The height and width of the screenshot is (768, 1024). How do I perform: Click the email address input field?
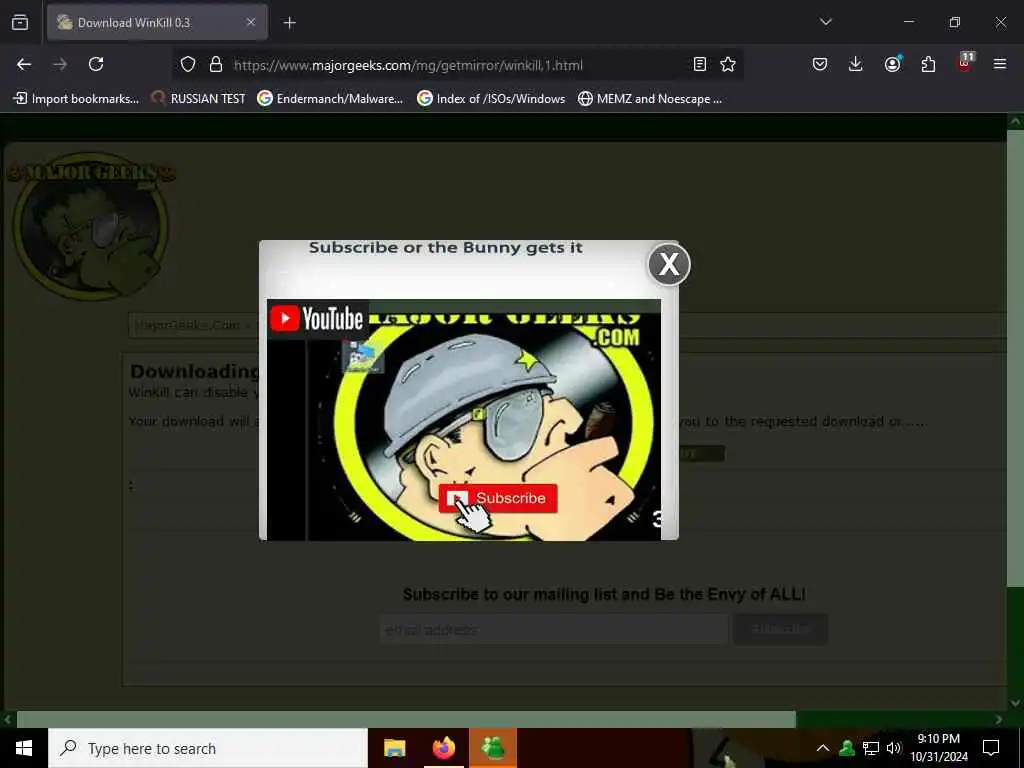tap(554, 630)
